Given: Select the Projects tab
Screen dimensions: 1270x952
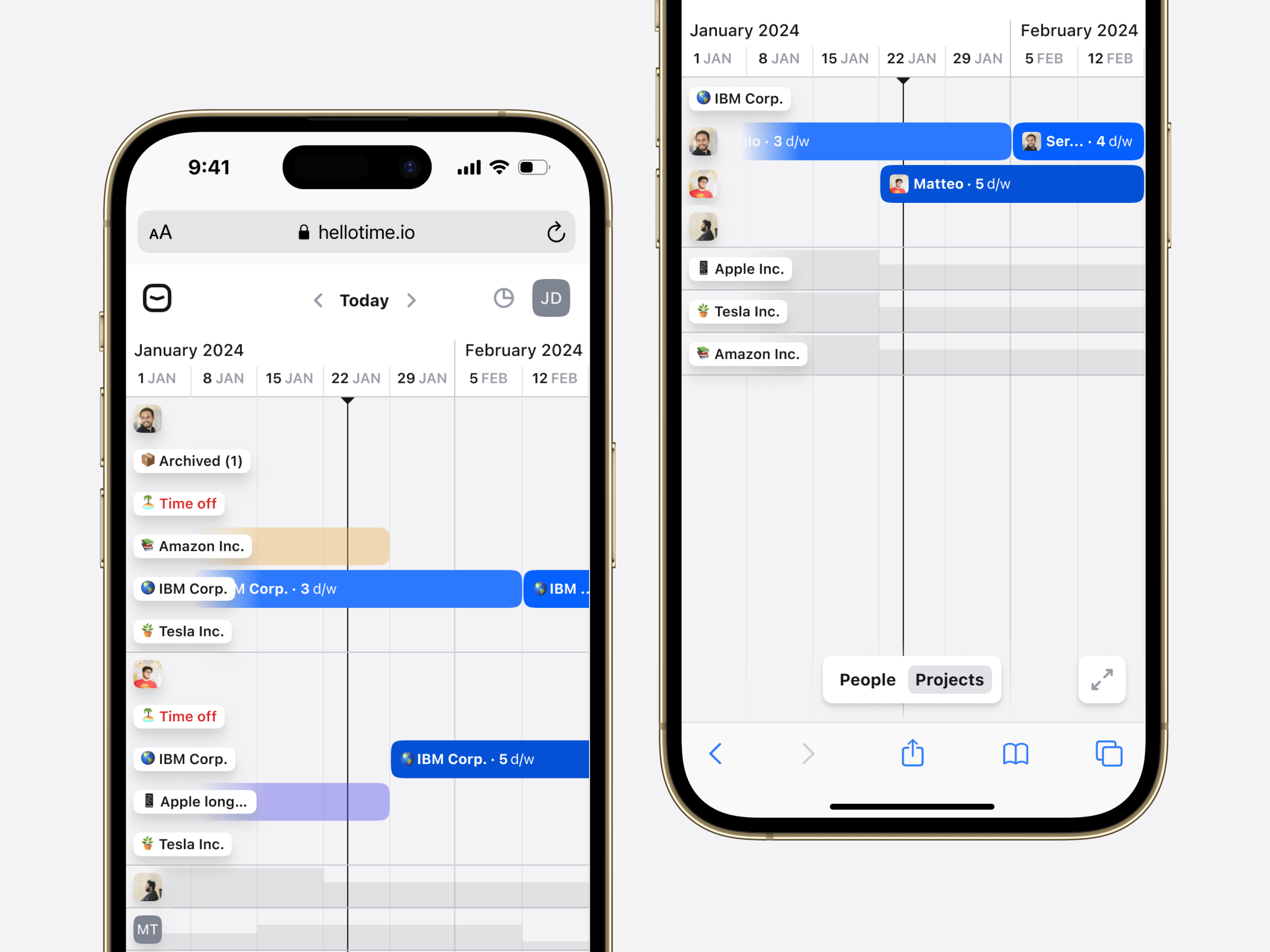Looking at the screenshot, I should [949, 679].
